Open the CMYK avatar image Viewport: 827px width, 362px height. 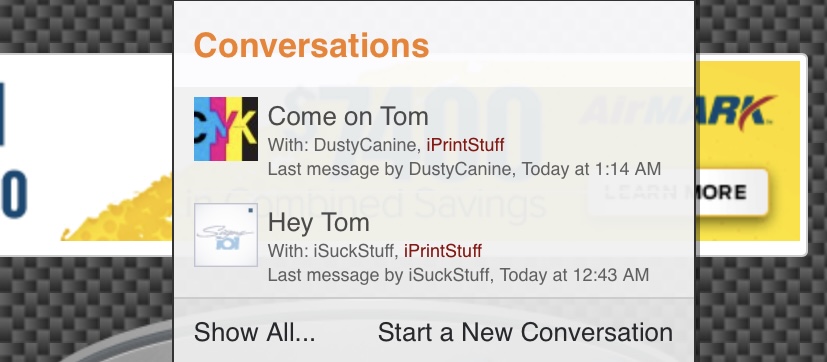pyautogui.click(x=226, y=129)
